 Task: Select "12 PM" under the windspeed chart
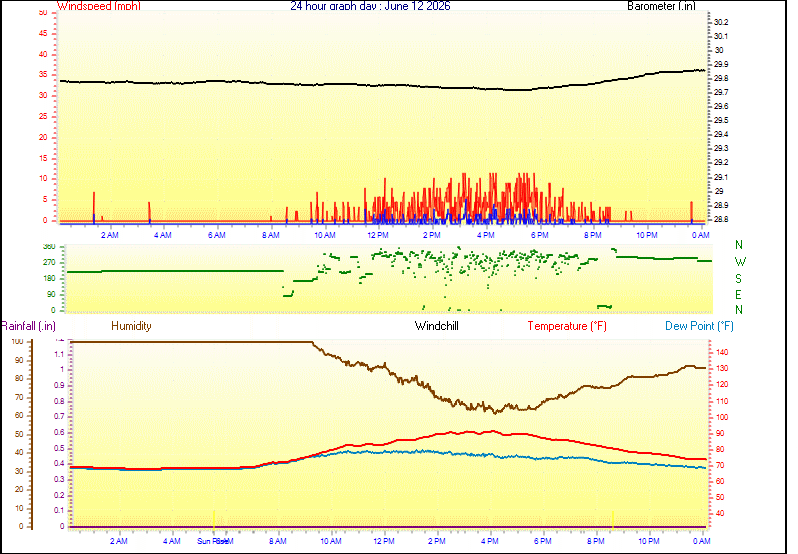378,235
